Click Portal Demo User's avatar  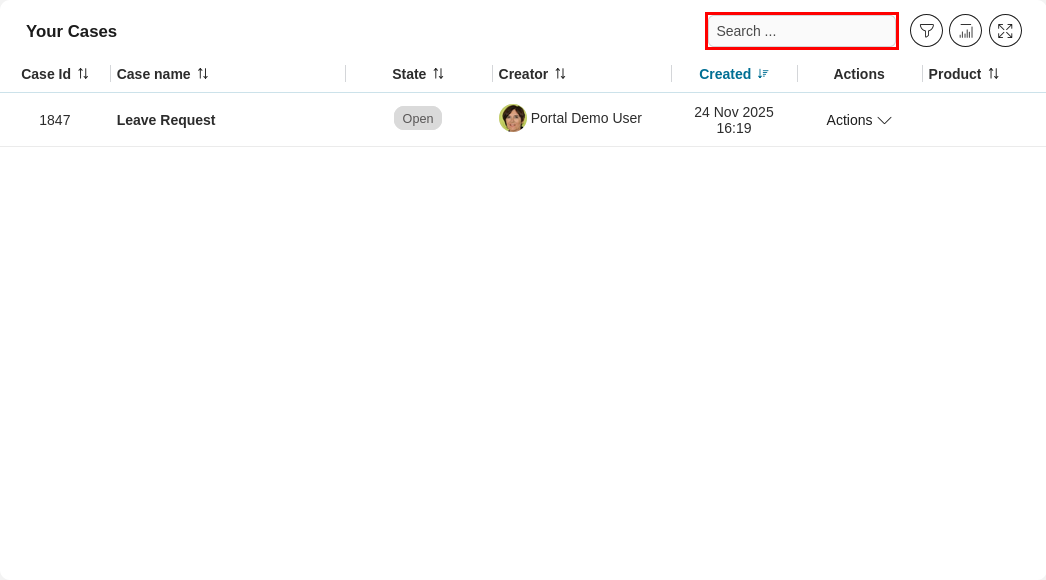pos(513,118)
